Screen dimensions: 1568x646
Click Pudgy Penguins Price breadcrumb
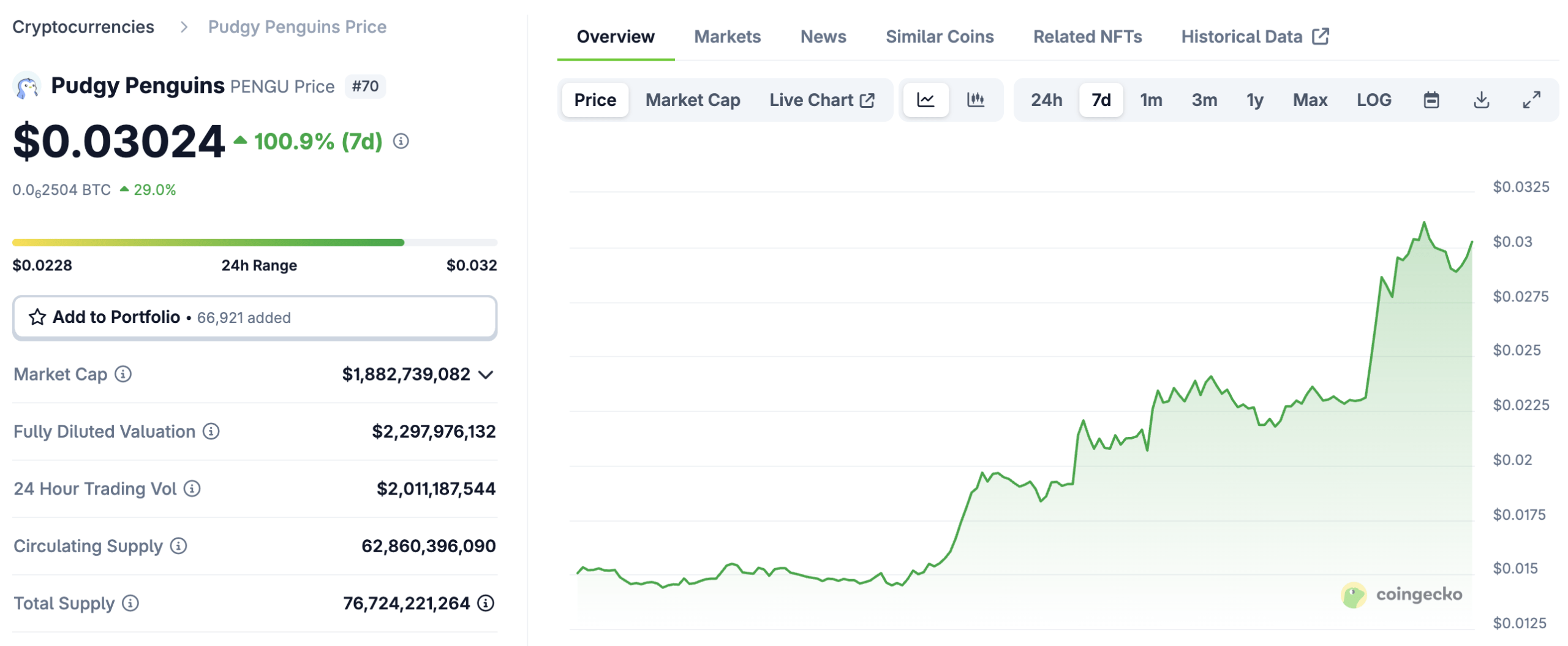click(297, 27)
